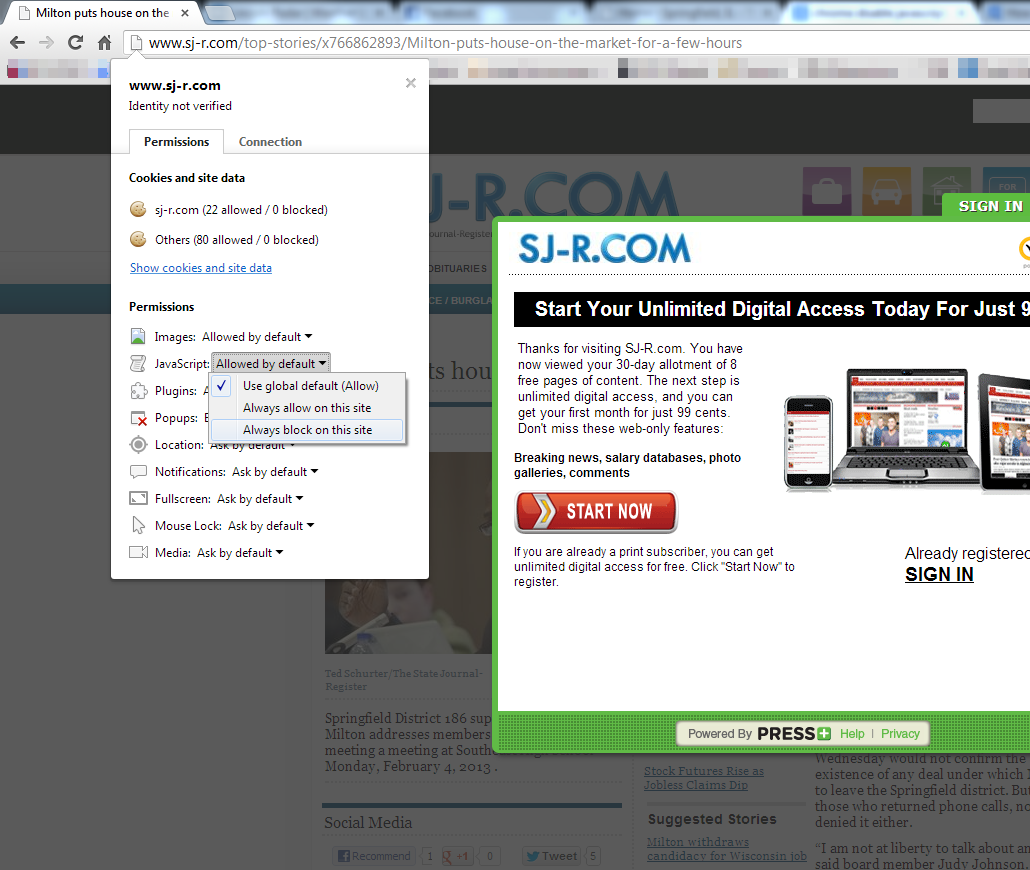Open Milton withdraws candidacy story link

click(x=727, y=849)
